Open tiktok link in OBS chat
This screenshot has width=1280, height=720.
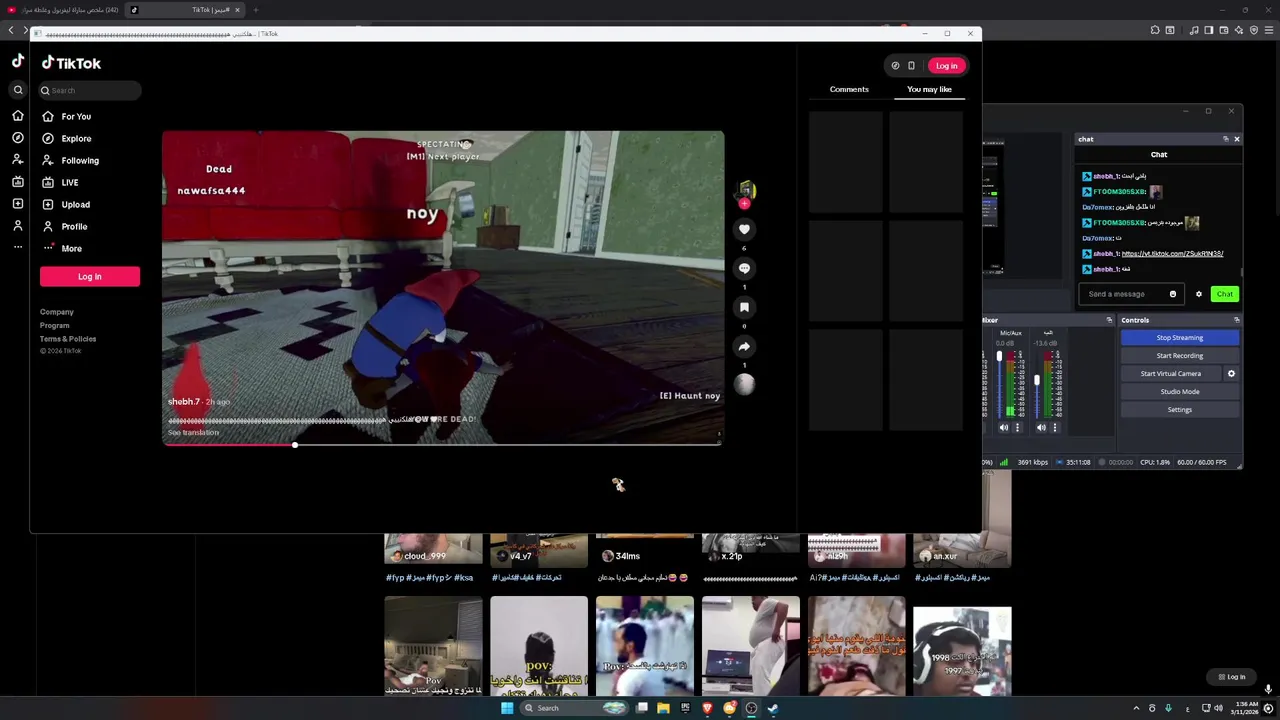coord(1172,254)
